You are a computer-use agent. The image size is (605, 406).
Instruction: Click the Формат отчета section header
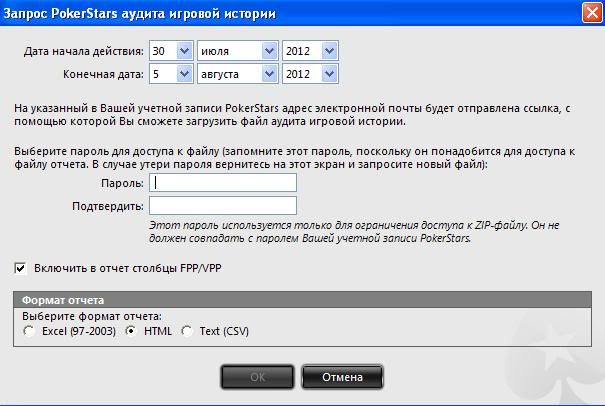[x=302, y=300]
